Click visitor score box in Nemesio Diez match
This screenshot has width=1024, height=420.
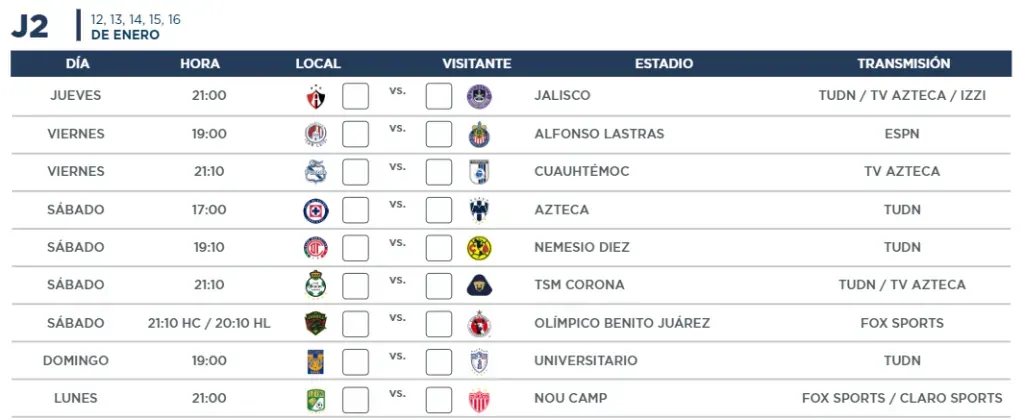[439, 248]
